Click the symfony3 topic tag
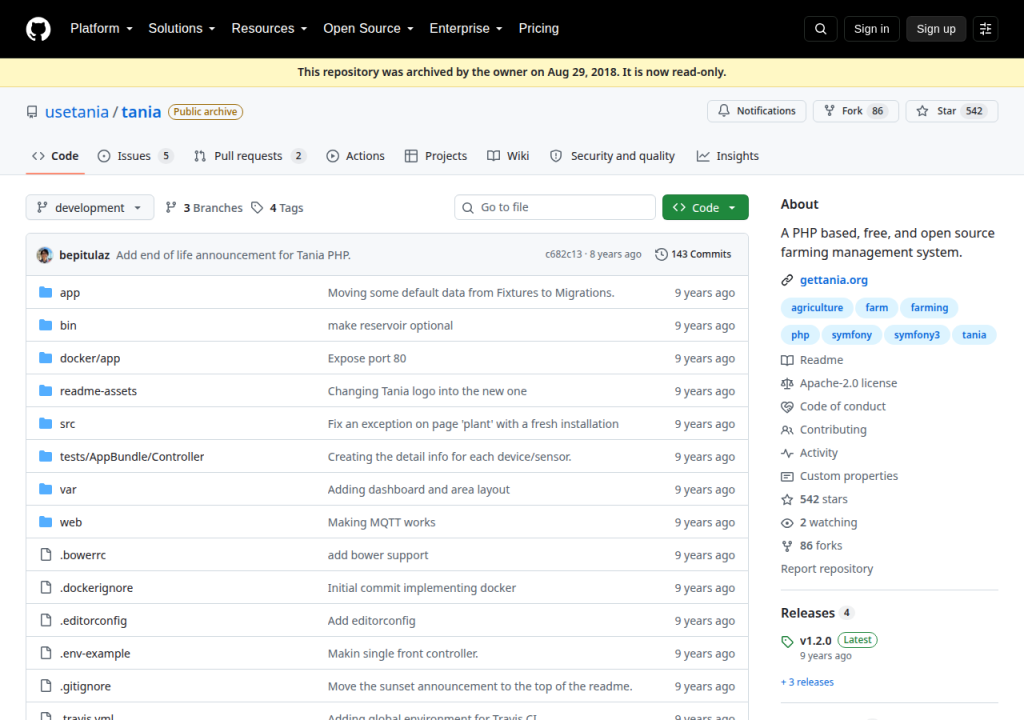 pos(916,335)
